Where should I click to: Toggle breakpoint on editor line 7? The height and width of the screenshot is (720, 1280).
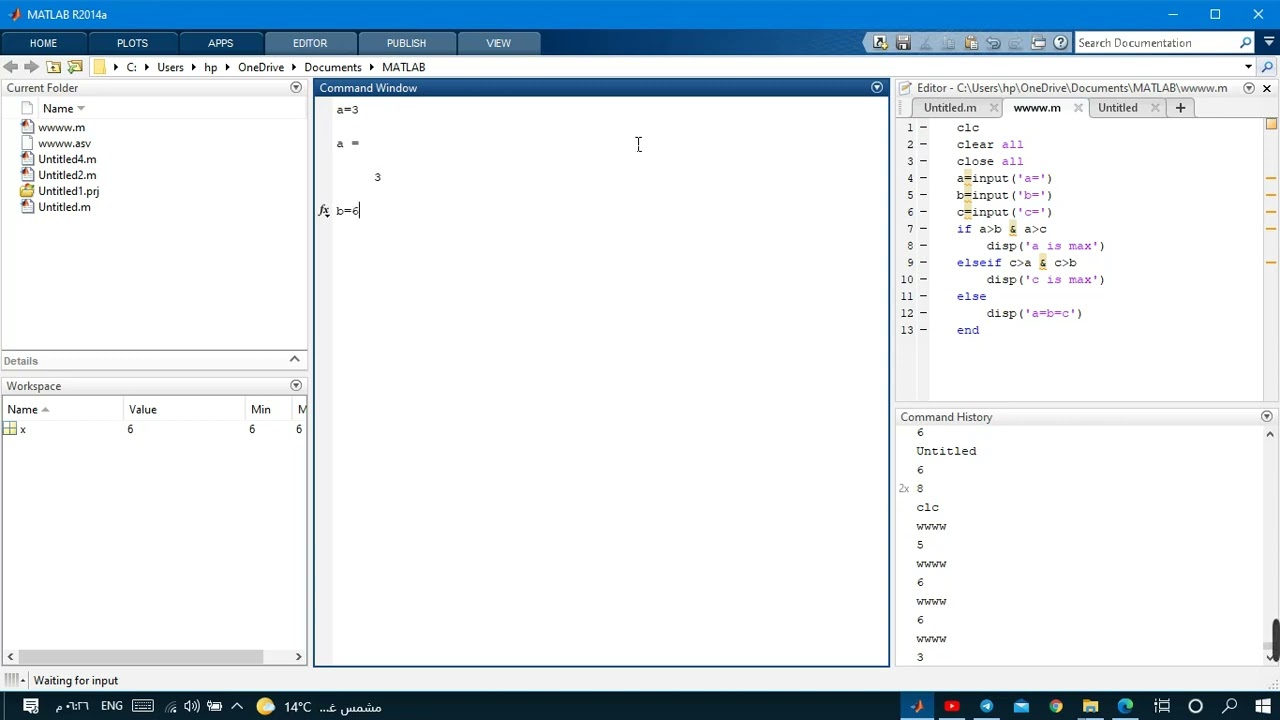pos(923,229)
